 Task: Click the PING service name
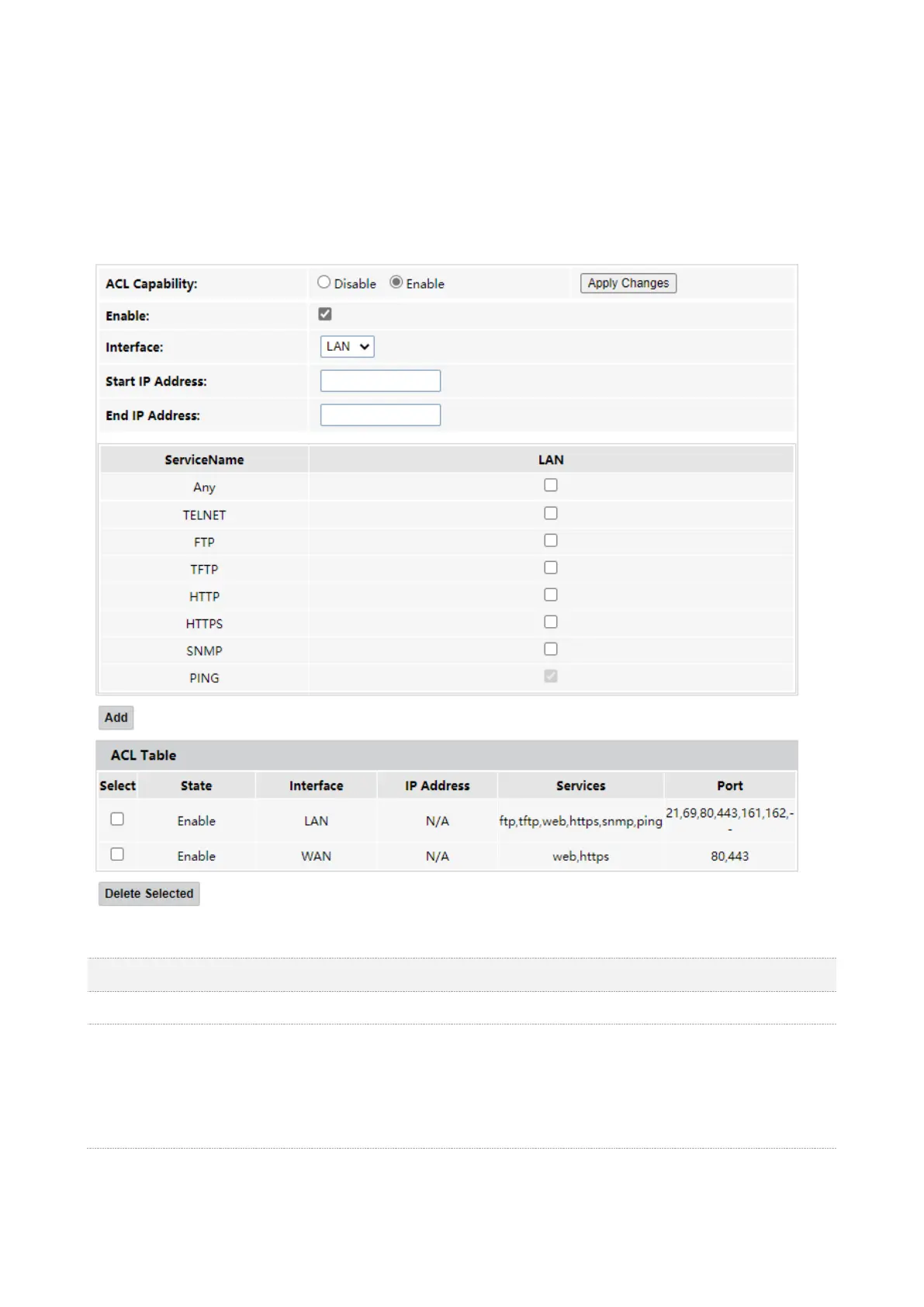tap(204, 678)
